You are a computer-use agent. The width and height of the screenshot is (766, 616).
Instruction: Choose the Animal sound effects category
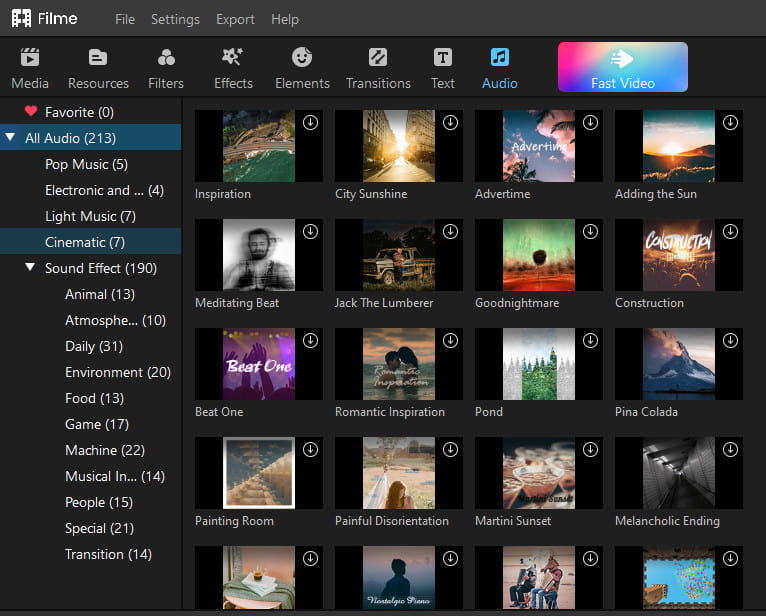pyautogui.click(x=100, y=294)
